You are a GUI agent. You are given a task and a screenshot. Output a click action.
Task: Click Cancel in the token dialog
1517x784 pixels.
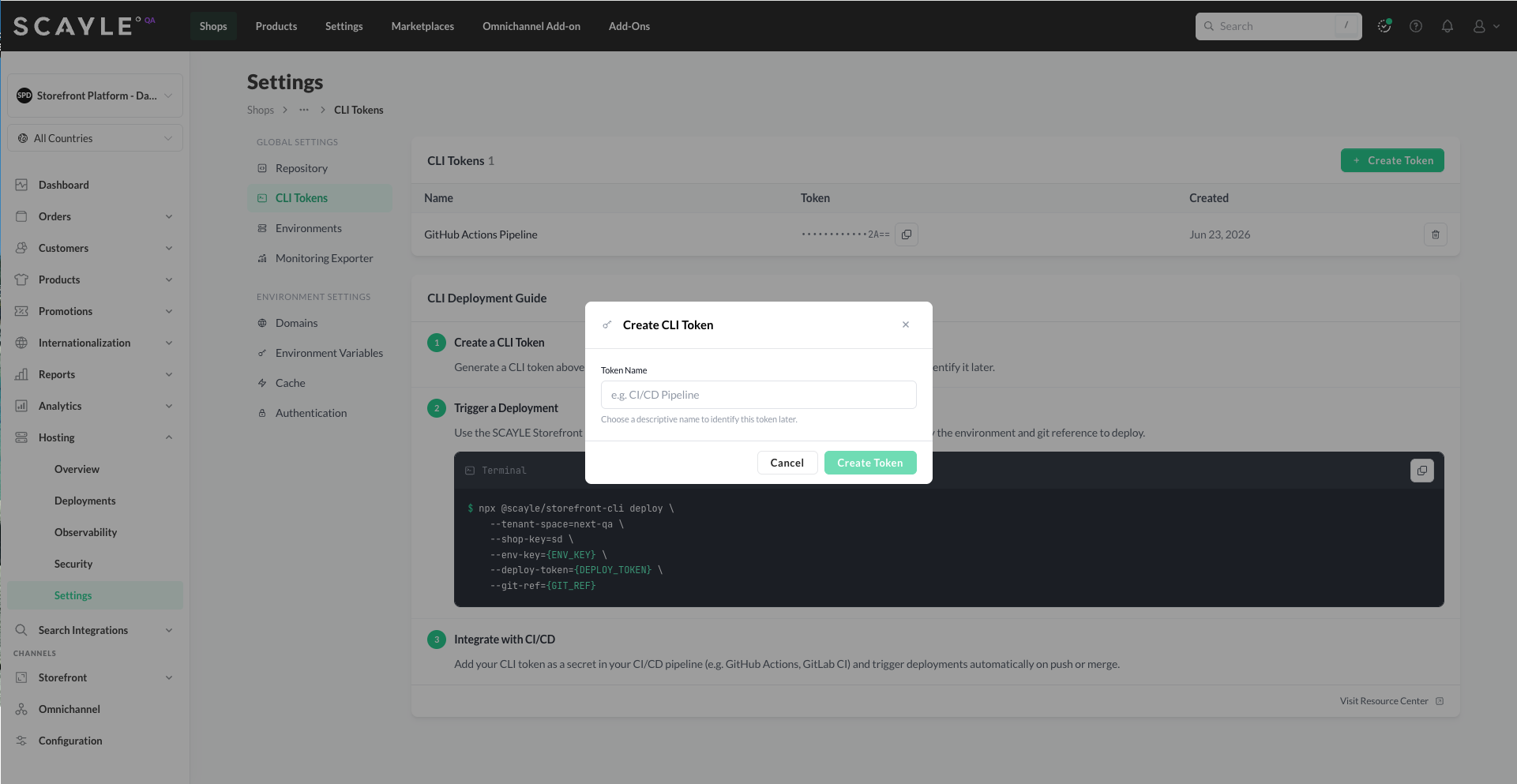pos(787,463)
